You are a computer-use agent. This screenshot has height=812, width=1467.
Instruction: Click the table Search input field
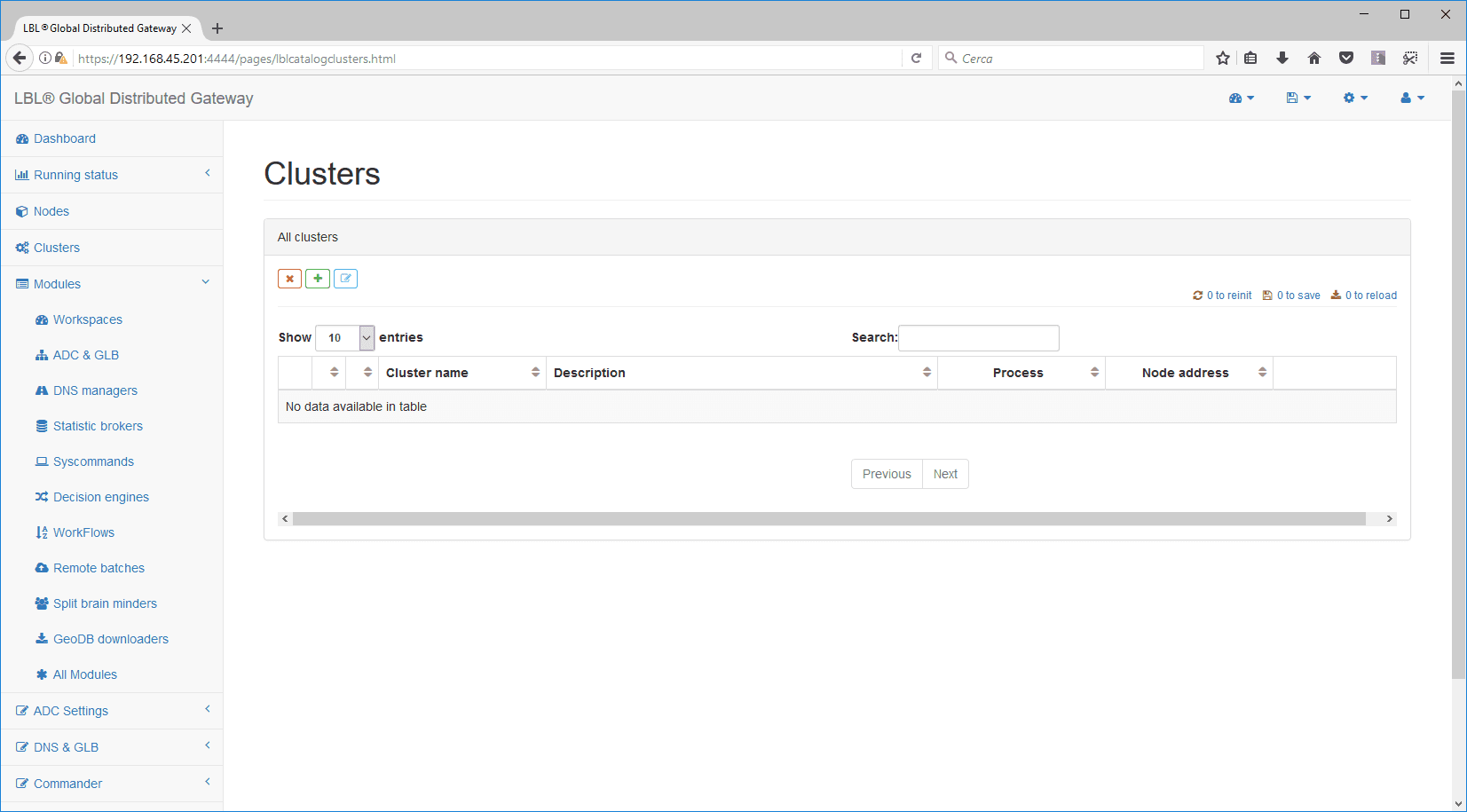point(978,338)
